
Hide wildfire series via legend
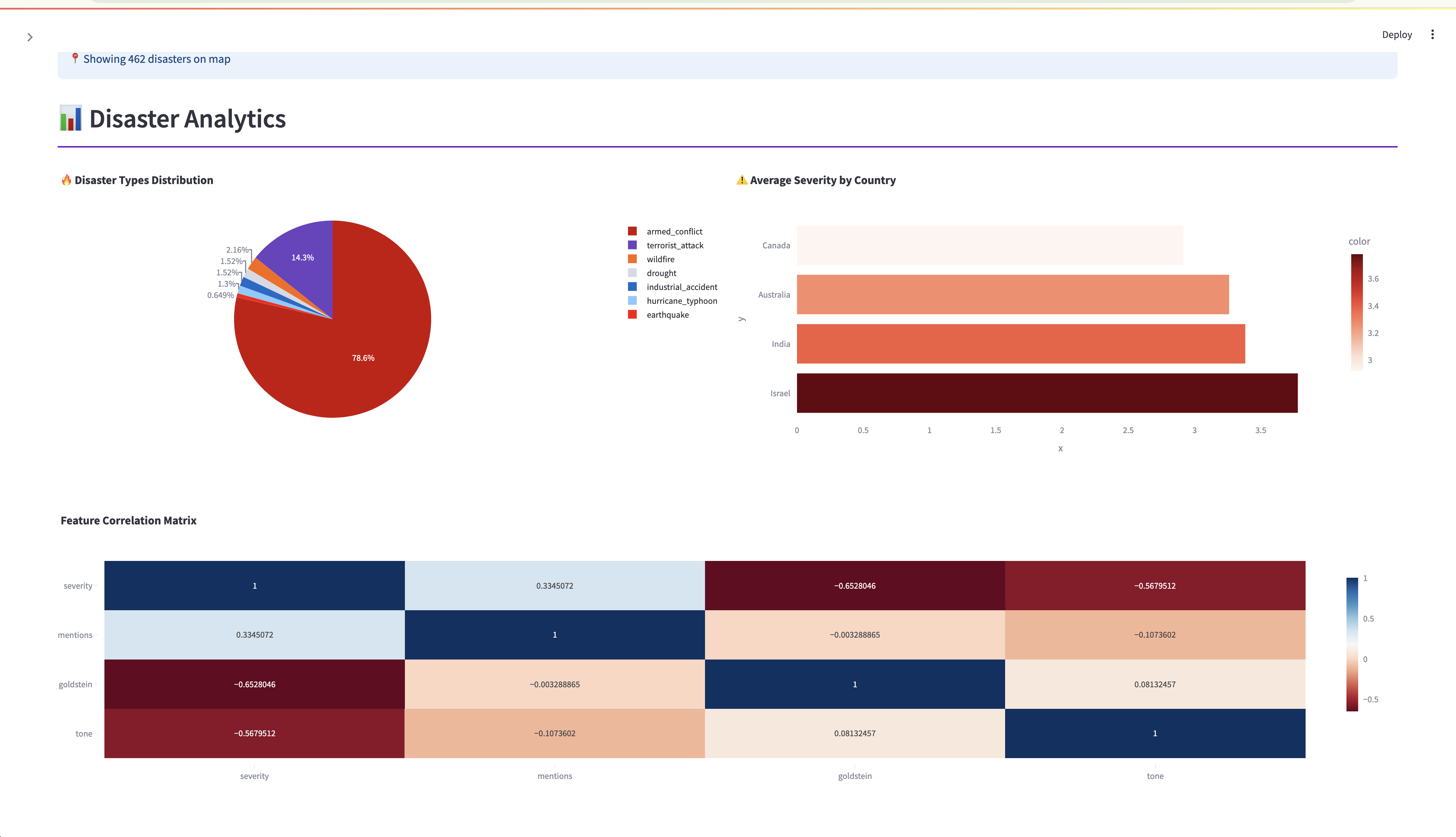660,259
